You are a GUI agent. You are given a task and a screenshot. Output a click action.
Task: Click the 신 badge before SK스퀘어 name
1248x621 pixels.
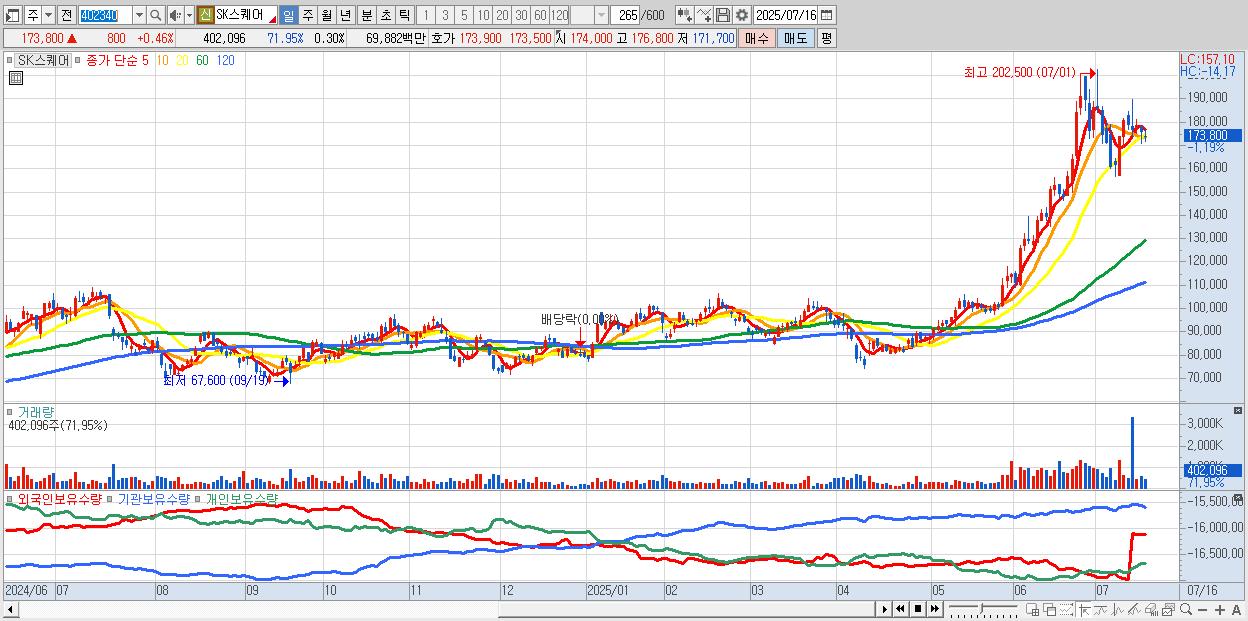pos(205,15)
